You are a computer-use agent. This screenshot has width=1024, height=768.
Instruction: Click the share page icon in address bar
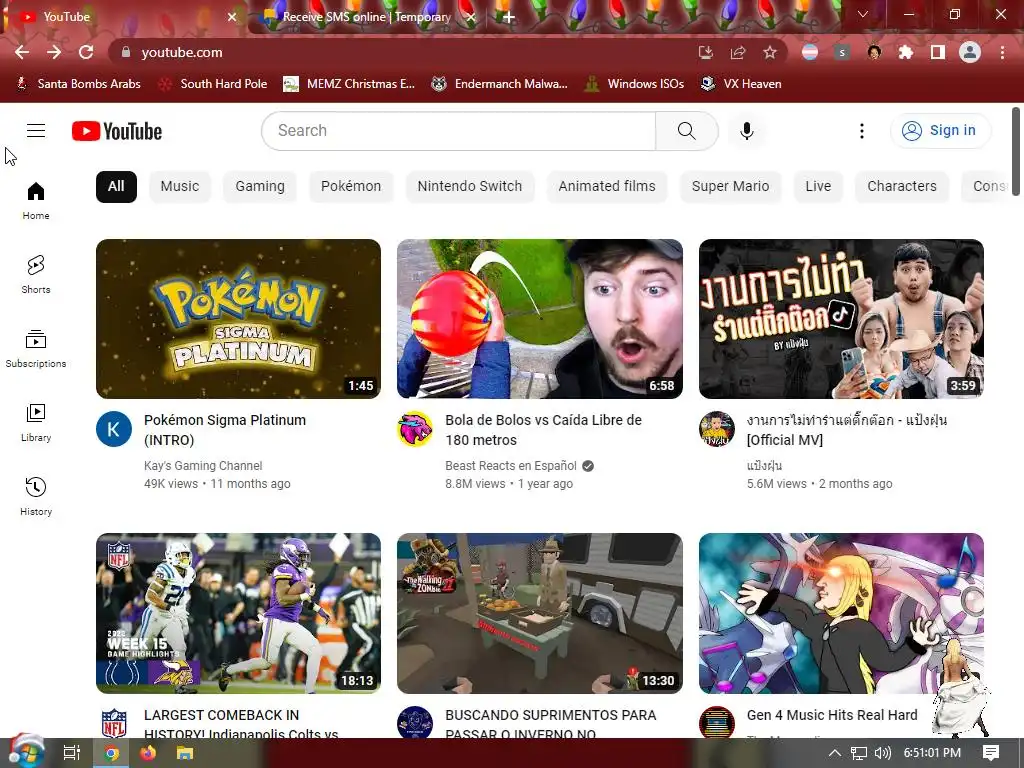pyautogui.click(x=738, y=52)
